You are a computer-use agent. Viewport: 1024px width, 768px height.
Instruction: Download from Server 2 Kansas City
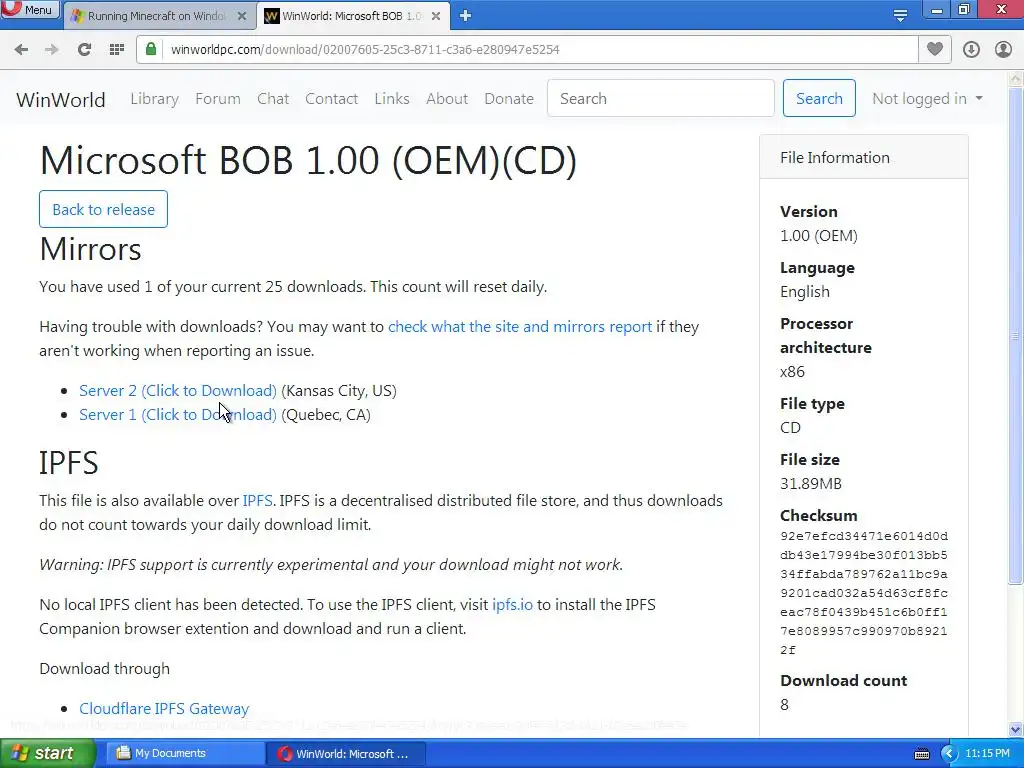point(178,391)
